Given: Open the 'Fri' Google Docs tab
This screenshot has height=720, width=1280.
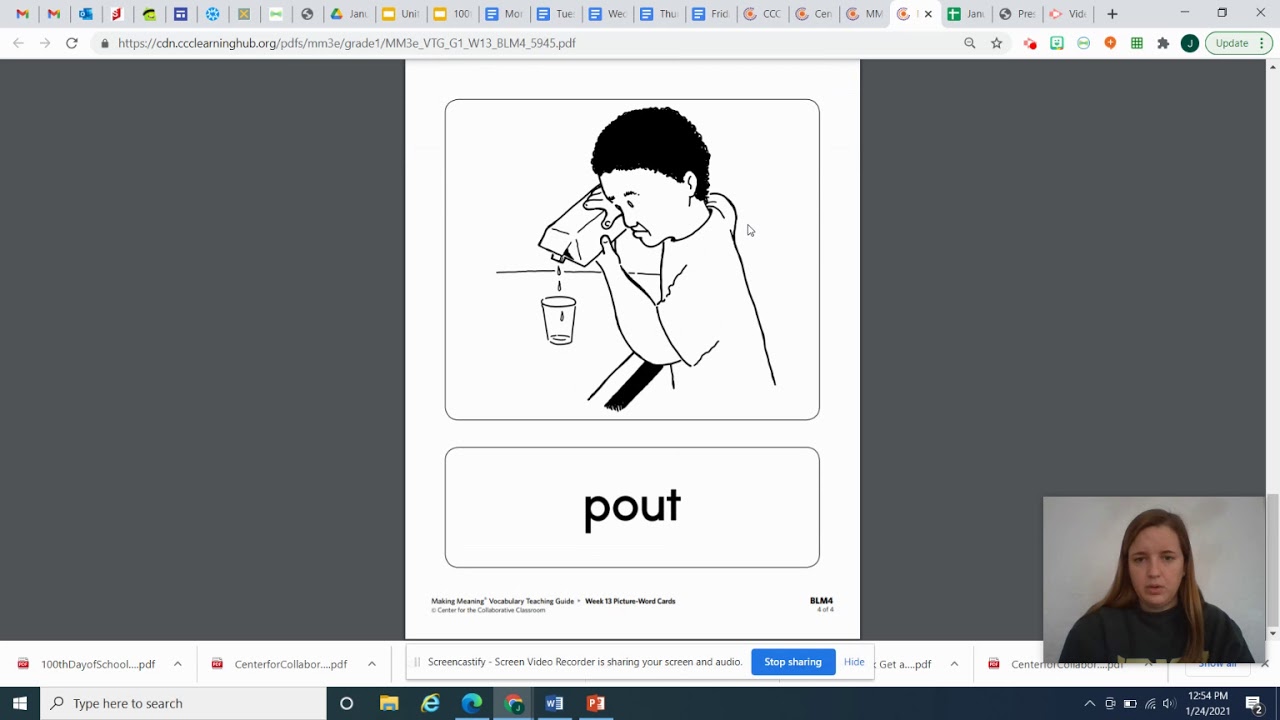Looking at the screenshot, I should click(x=711, y=14).
